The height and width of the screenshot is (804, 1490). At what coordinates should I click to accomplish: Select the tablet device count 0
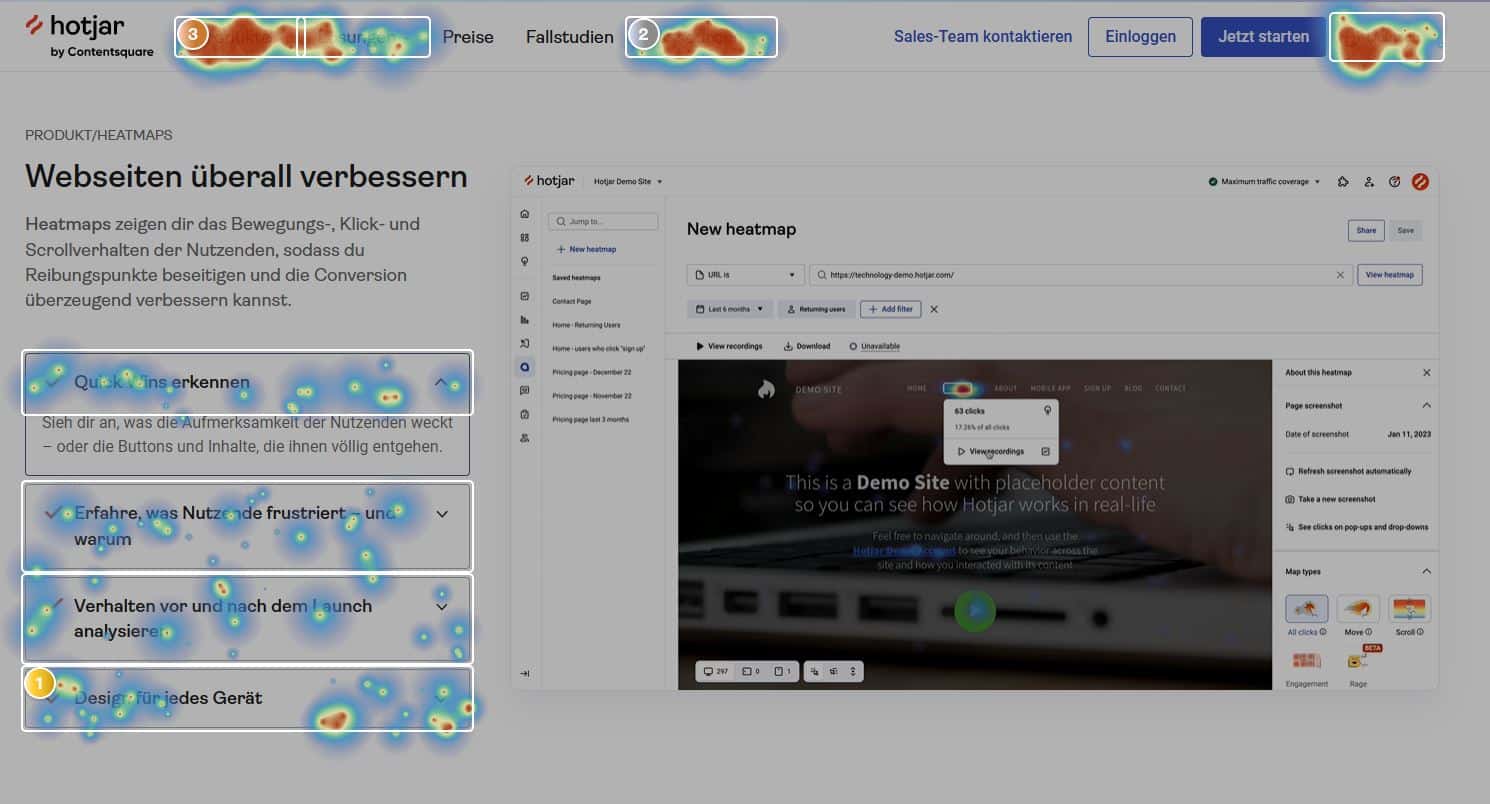pyautogui.click(x=752, y=672)
